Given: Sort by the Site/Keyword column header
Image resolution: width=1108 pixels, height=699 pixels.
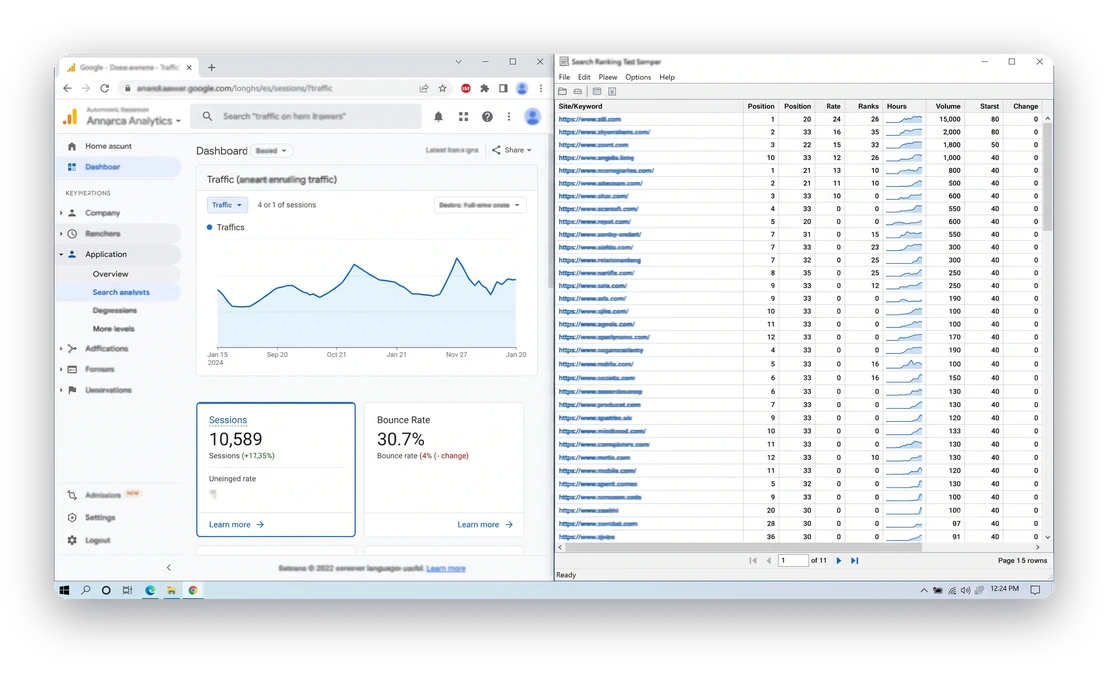Looking at the screenshot, I should (649, 106).
